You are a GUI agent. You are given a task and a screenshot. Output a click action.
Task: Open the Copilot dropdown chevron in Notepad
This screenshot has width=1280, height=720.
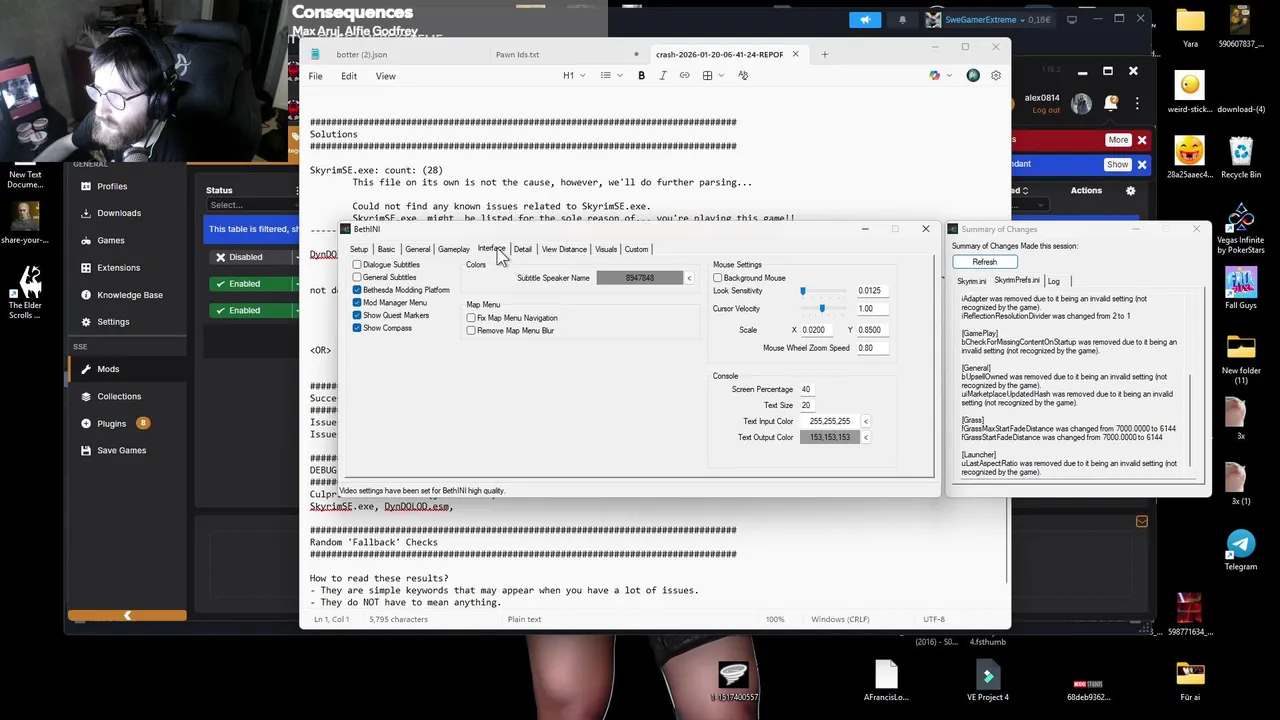948,76
